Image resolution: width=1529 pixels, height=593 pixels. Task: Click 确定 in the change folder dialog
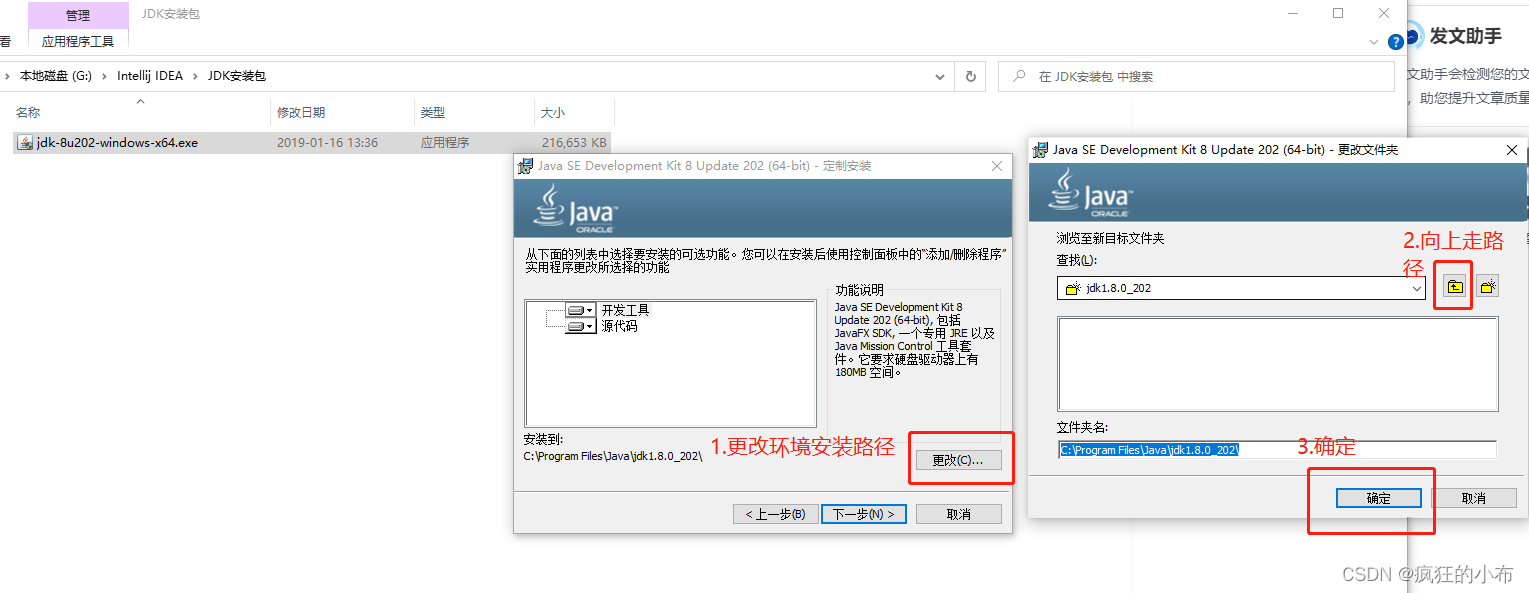(1378, 498)
